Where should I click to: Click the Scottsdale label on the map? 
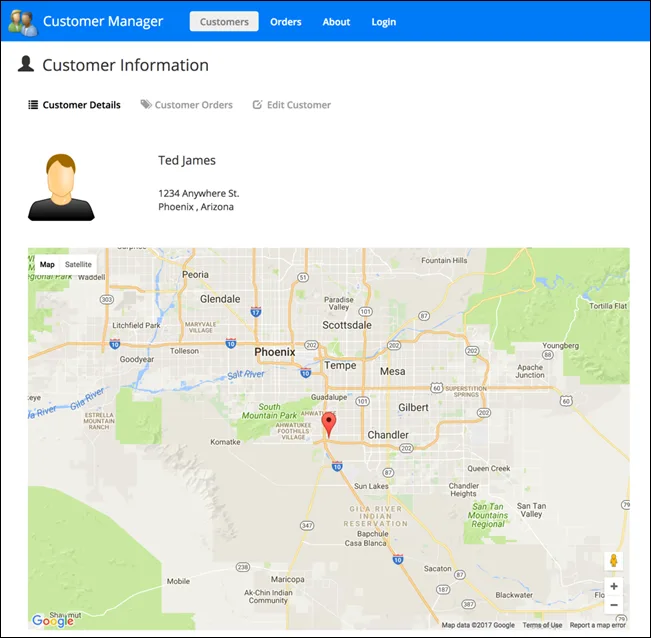(347, 325)
